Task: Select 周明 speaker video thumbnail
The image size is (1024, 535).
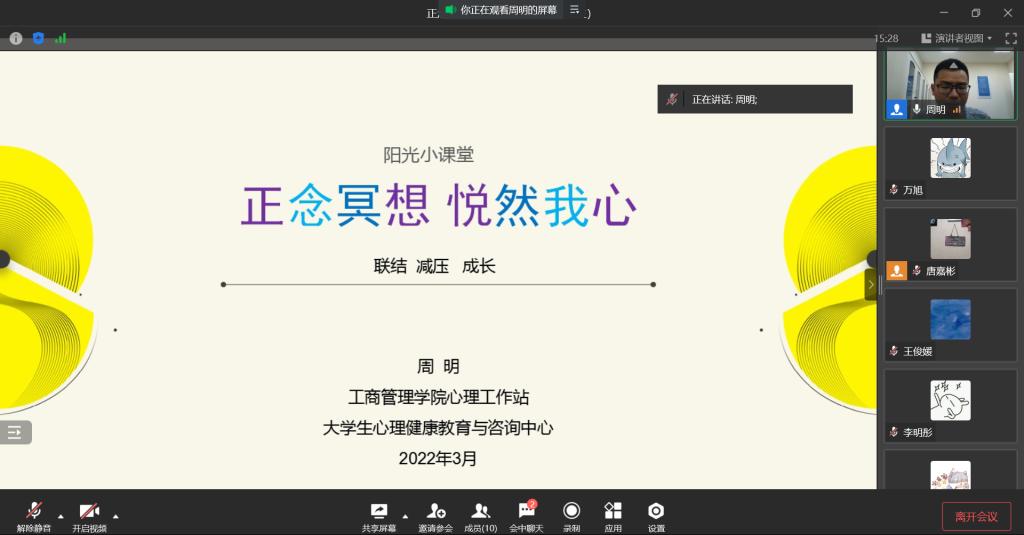Action: [x=950, y=85]
